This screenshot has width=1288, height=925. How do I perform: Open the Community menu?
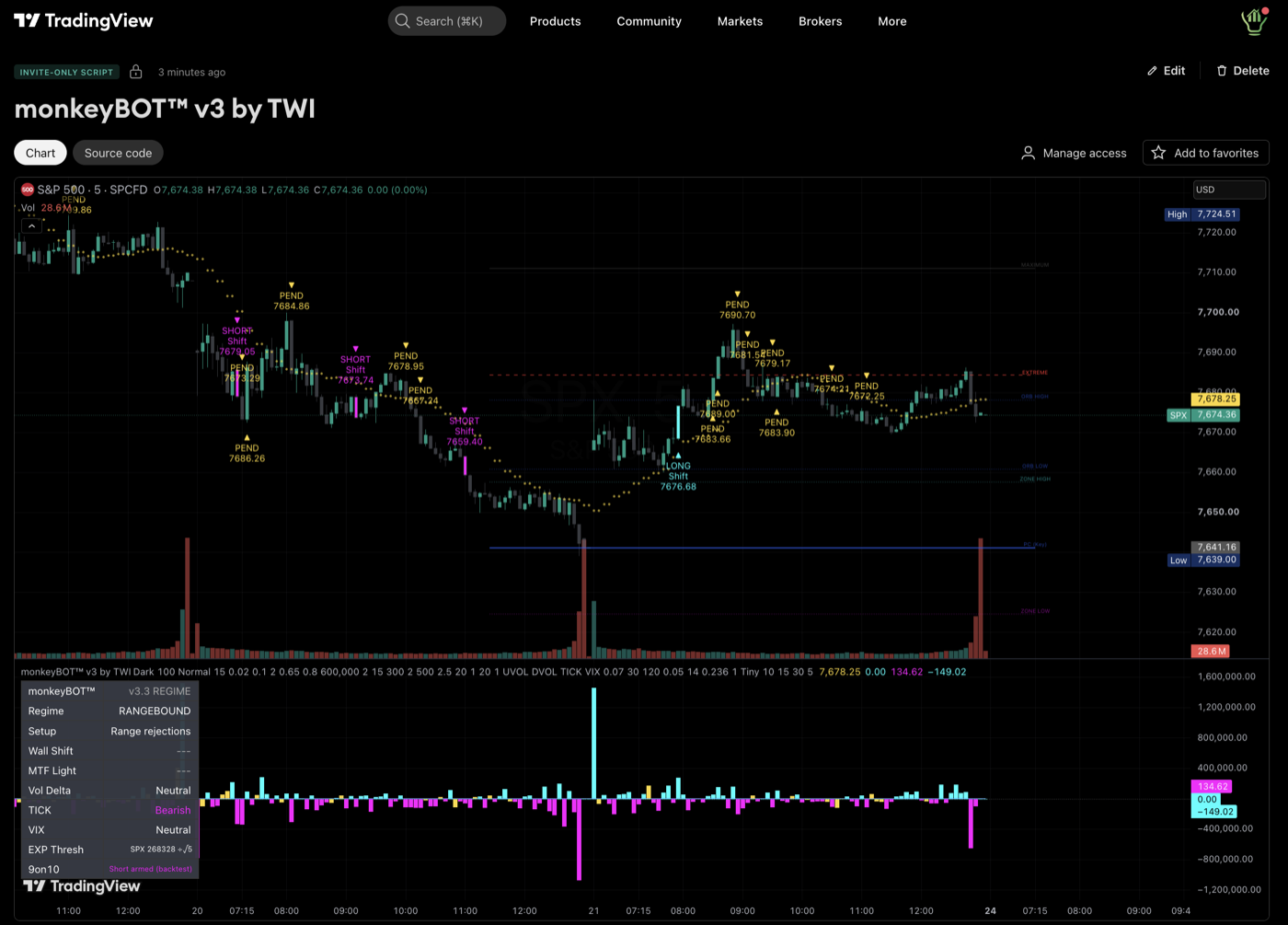[x=649, y=21]
